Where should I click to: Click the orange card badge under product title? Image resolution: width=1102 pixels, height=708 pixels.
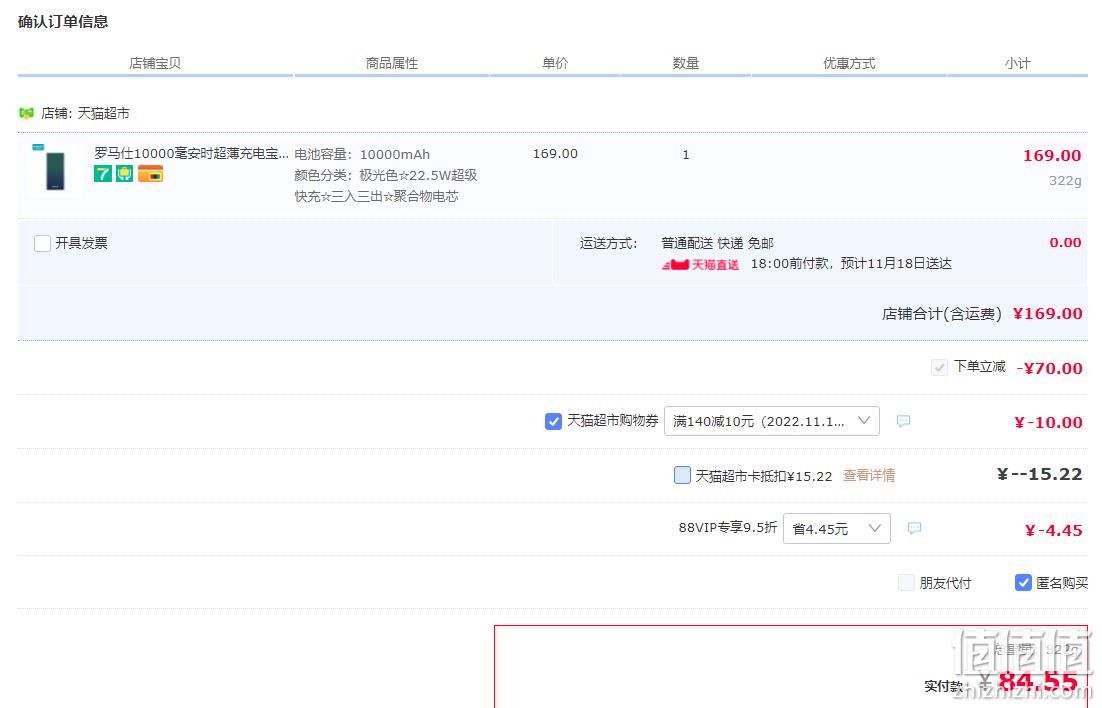coord(150,174)
